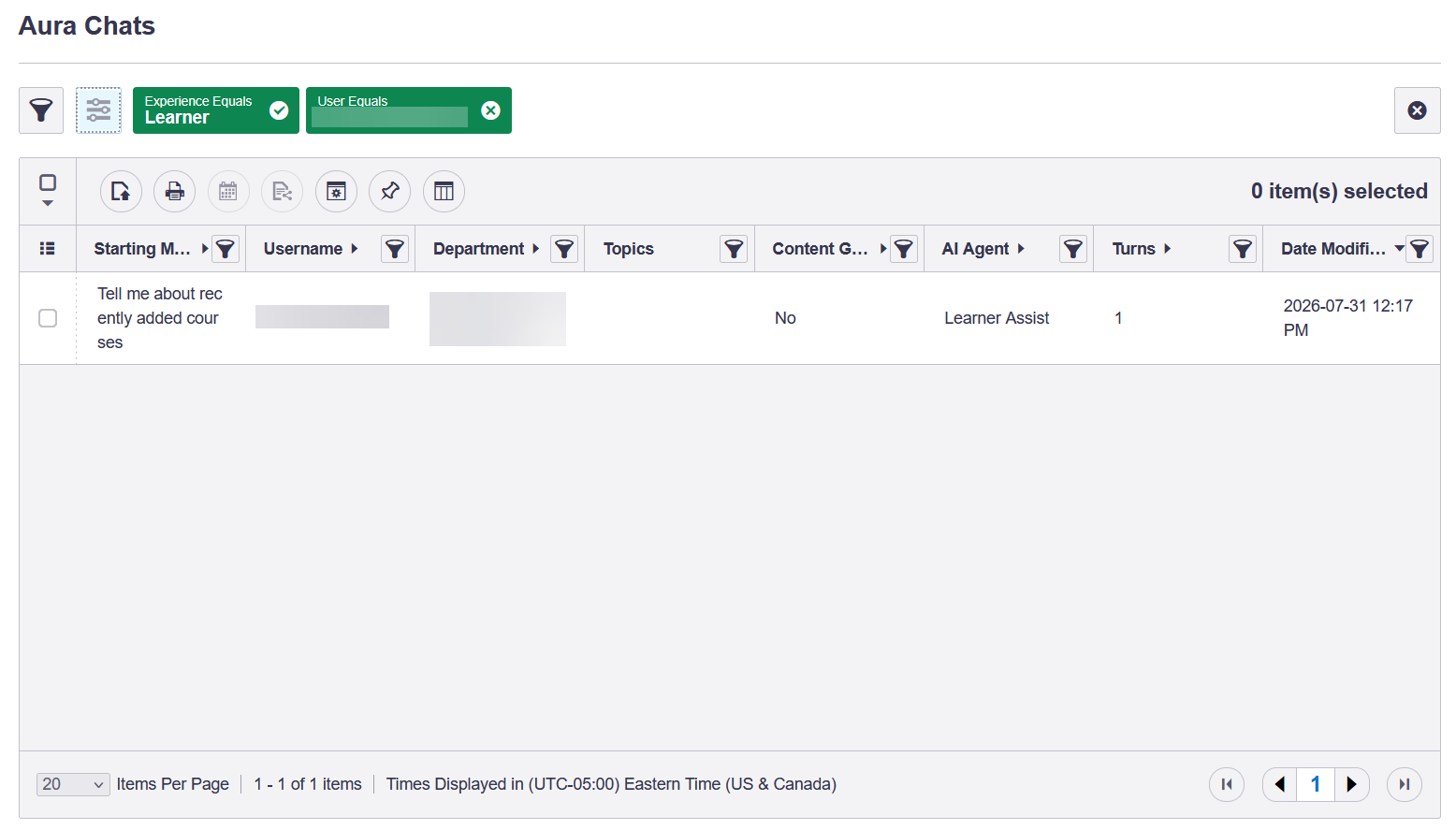Filter the Username column
1456x830 pixels.
(x=395, y=249)
